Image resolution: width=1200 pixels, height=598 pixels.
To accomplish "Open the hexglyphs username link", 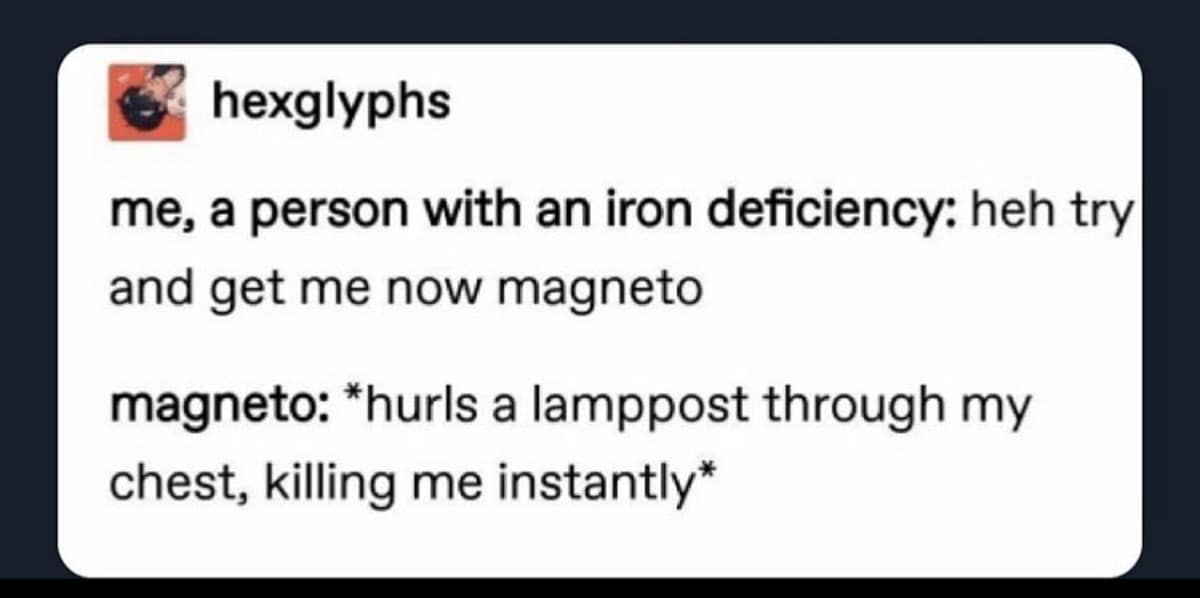I will (x=330, y=104).
